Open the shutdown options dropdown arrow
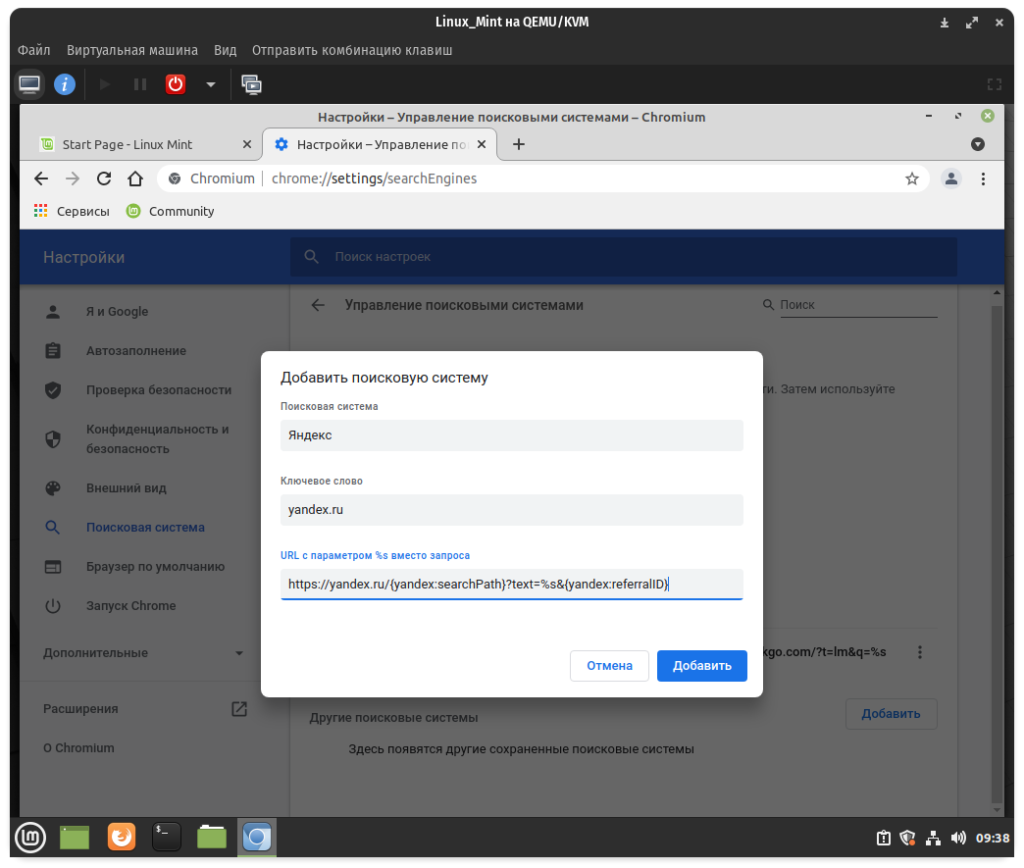1024x868 pixels. coord(210,84)
